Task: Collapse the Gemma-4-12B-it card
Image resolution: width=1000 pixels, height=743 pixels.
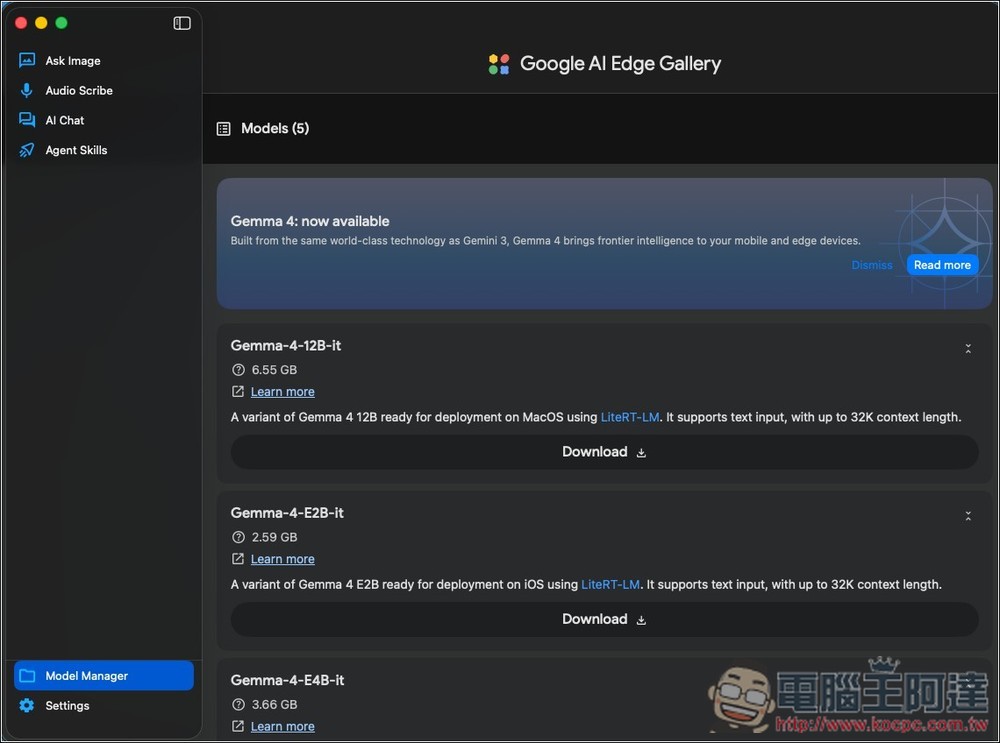Action: (967, 348)
